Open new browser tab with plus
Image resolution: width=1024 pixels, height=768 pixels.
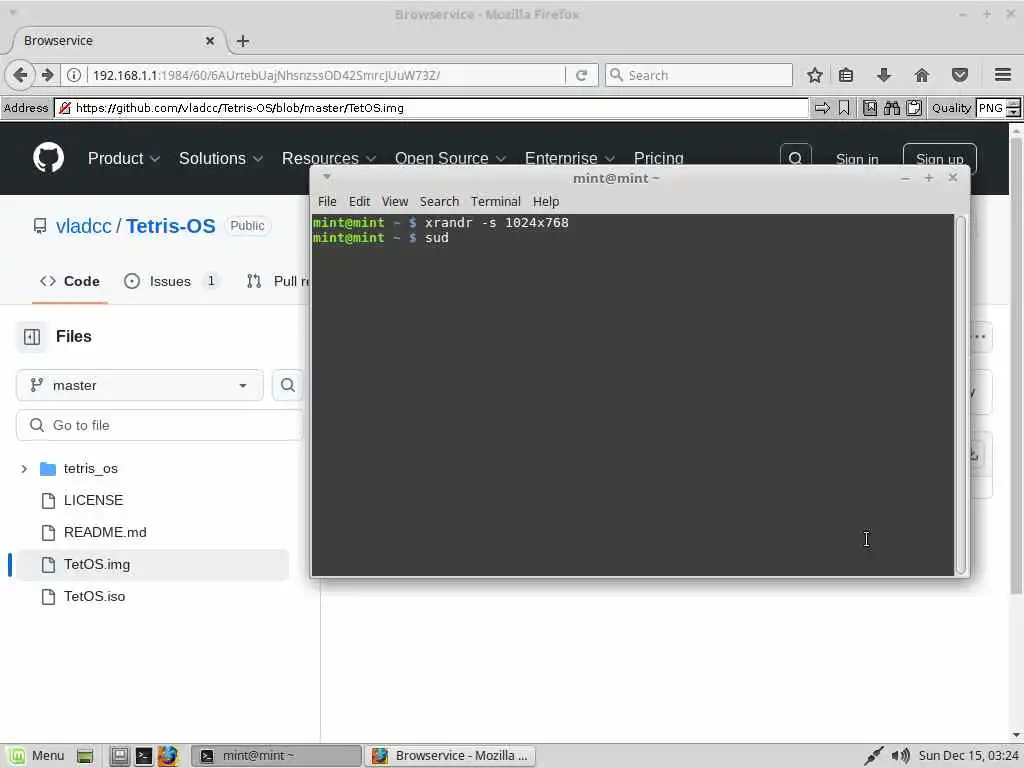pos(243,40)
